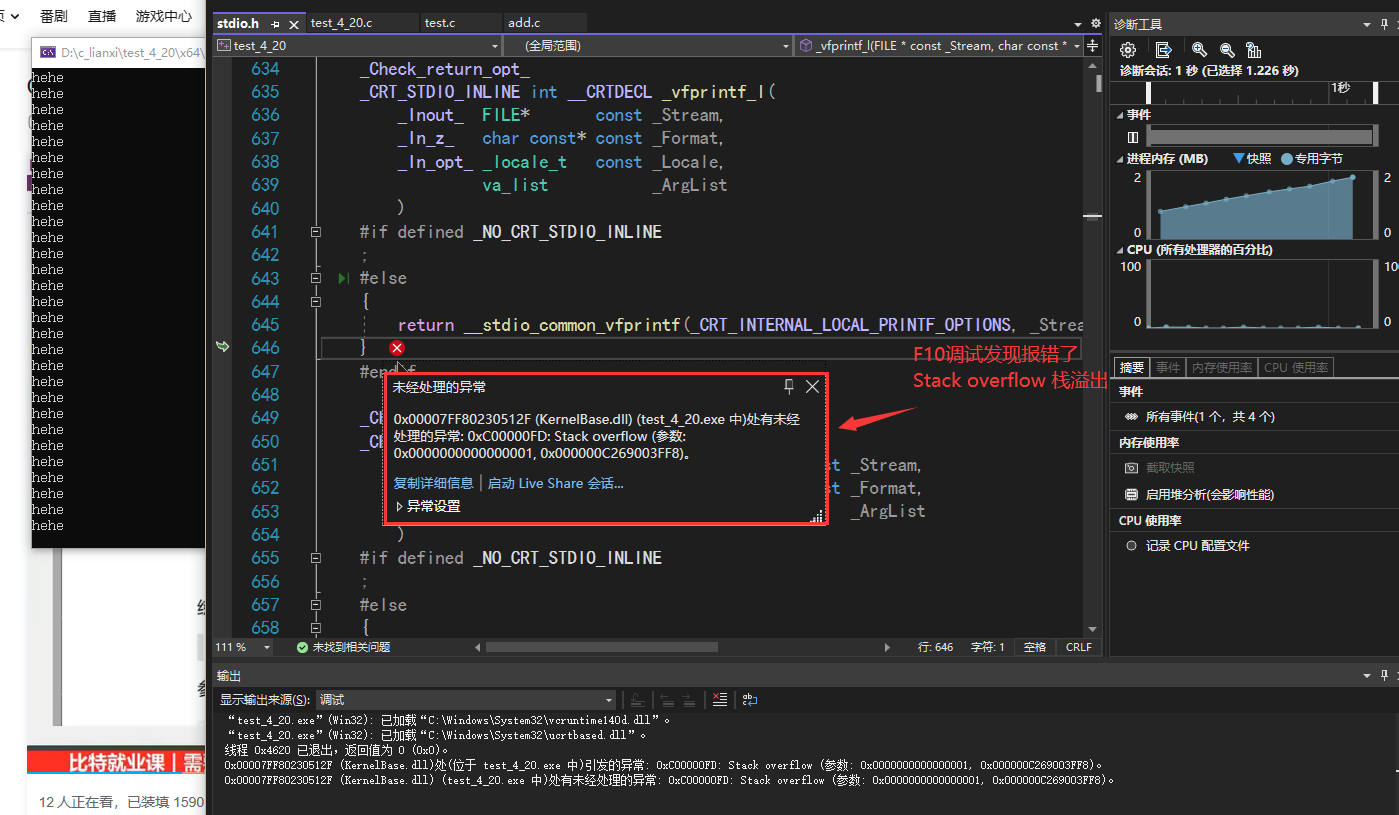
Task: Click the CRLF line ending indicator
Action: (x=1079, y=647)
